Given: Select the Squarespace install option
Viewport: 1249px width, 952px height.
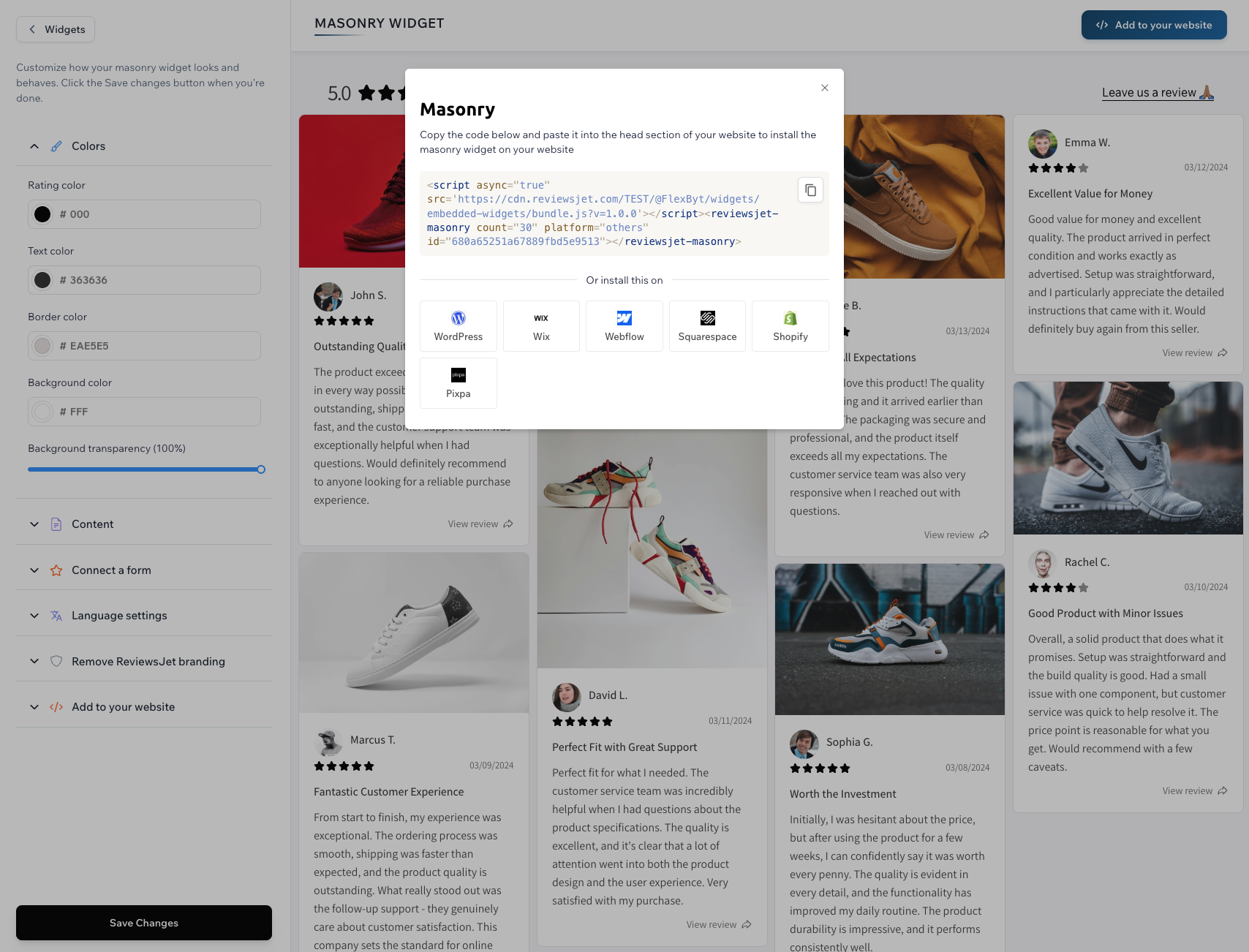Looking at the screenshot, I should pos(707,326).
